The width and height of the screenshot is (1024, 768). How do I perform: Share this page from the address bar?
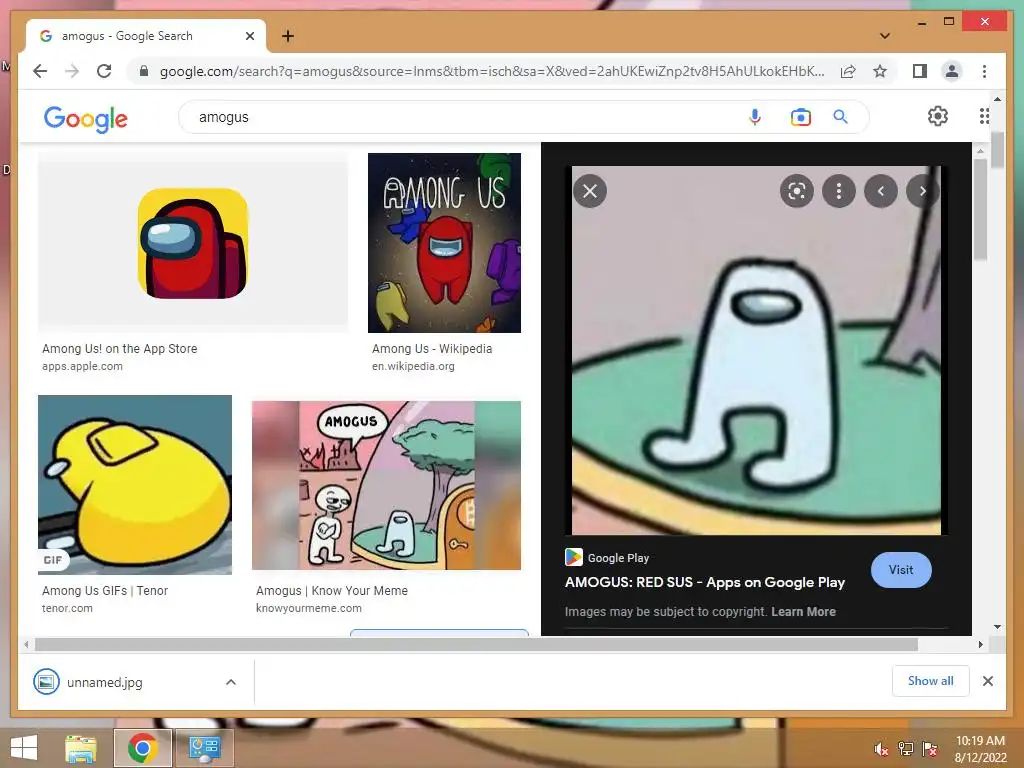pos(848,71)
